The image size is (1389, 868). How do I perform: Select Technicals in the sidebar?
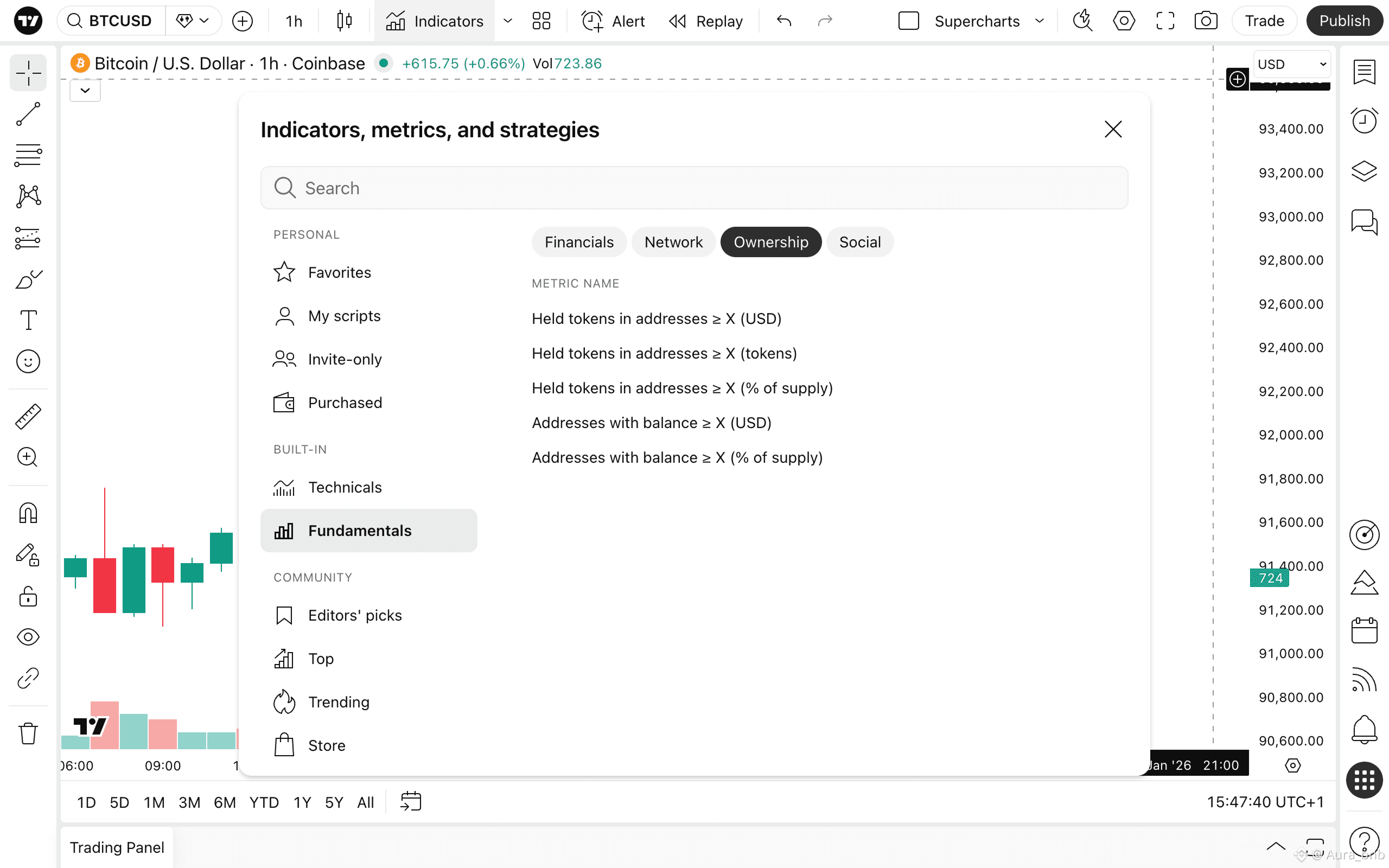345,487
